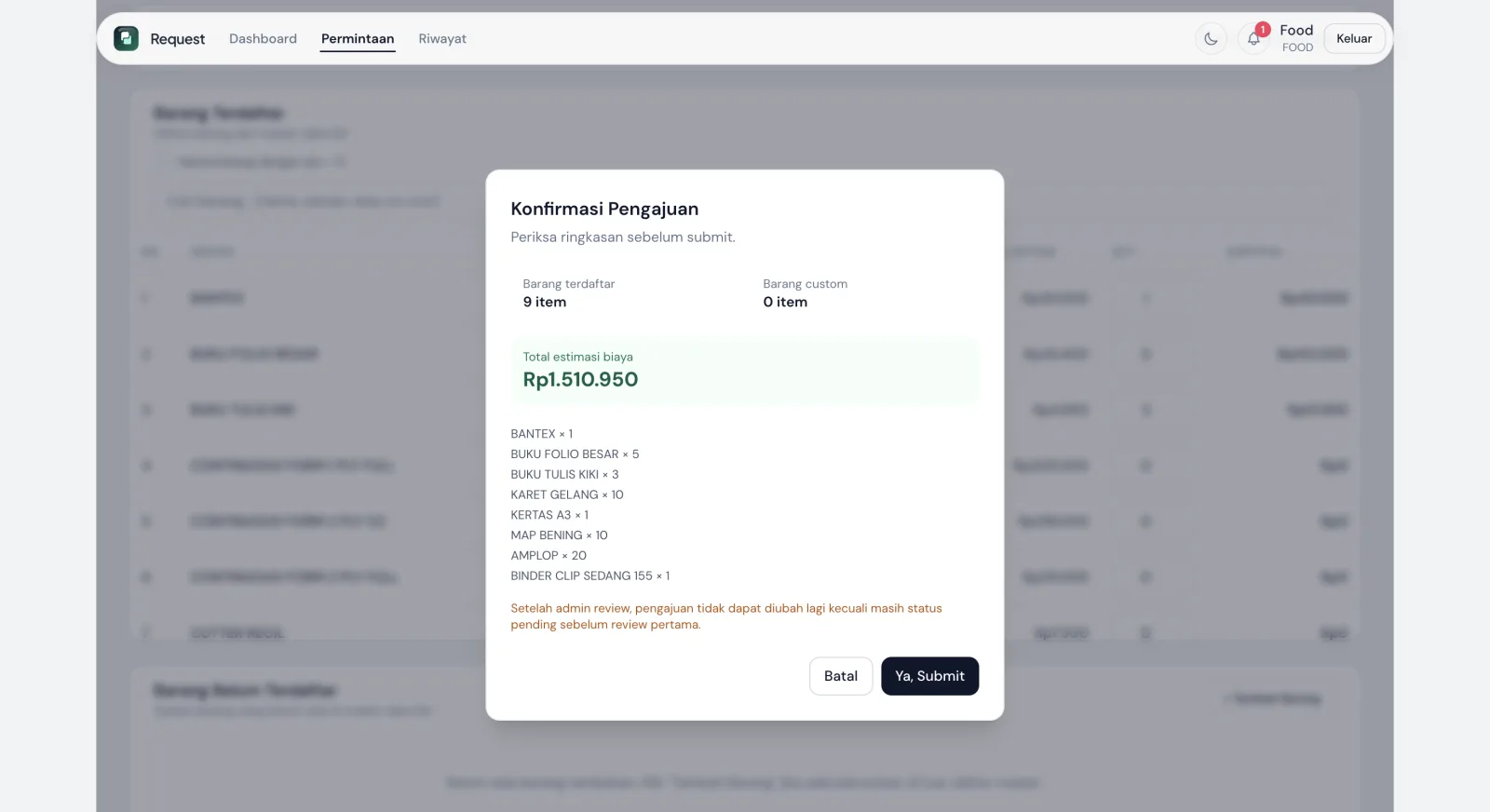
Task: Click the Rp1.510.950 total amount
Action: [580, 380]
